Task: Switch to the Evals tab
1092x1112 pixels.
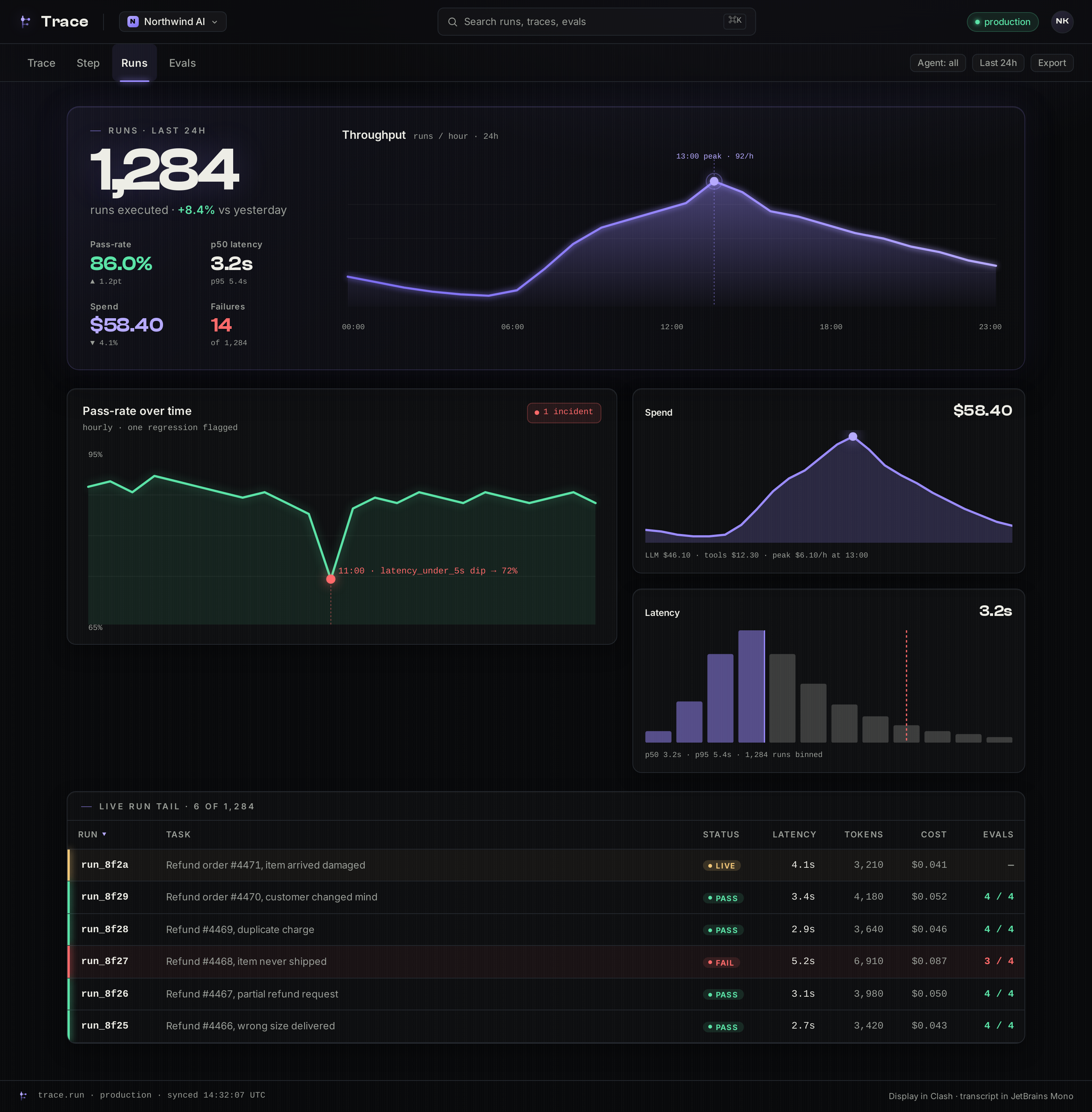Action: 182,63
